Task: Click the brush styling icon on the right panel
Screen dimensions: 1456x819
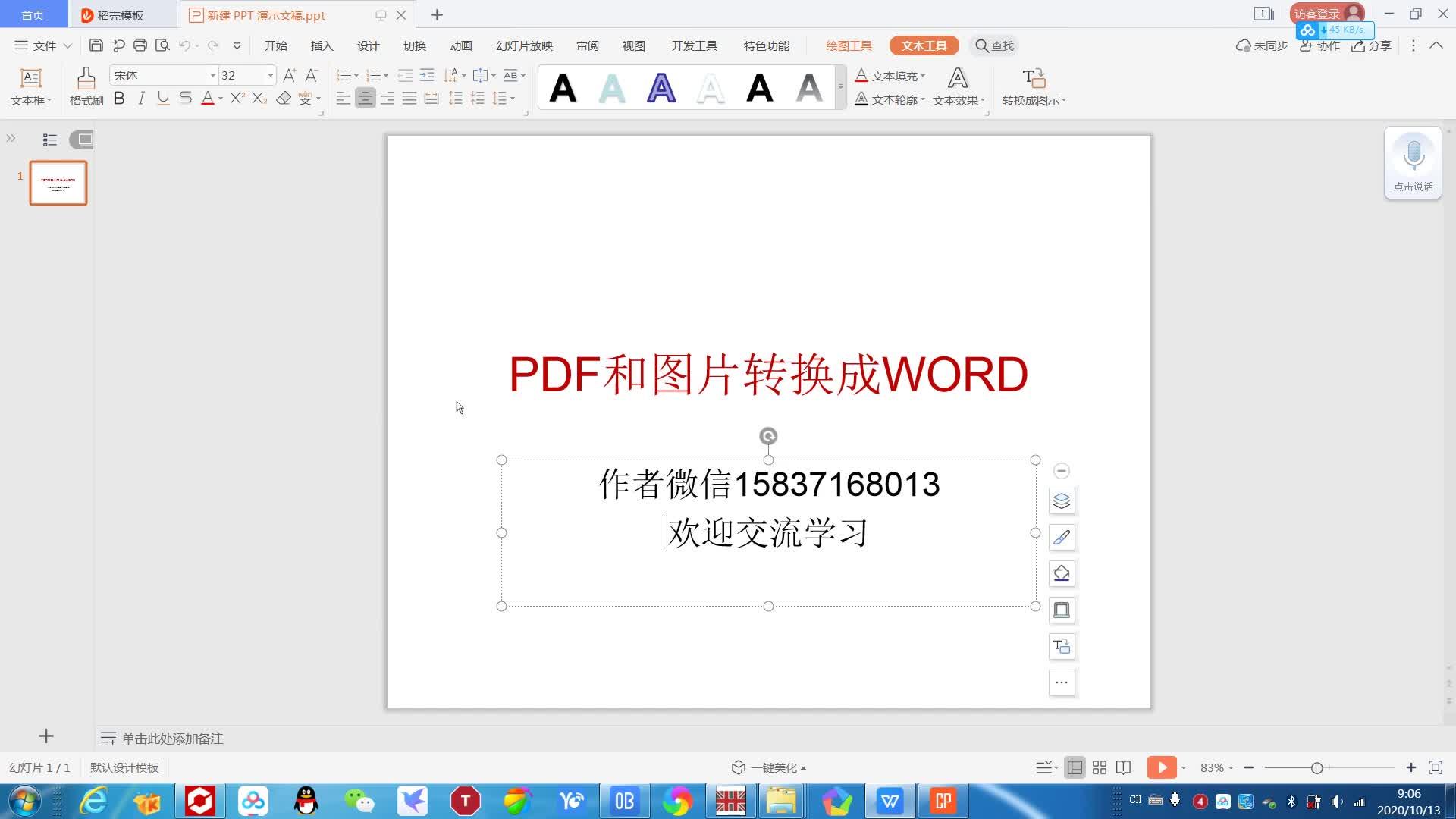Action: tap(1061, 537)
